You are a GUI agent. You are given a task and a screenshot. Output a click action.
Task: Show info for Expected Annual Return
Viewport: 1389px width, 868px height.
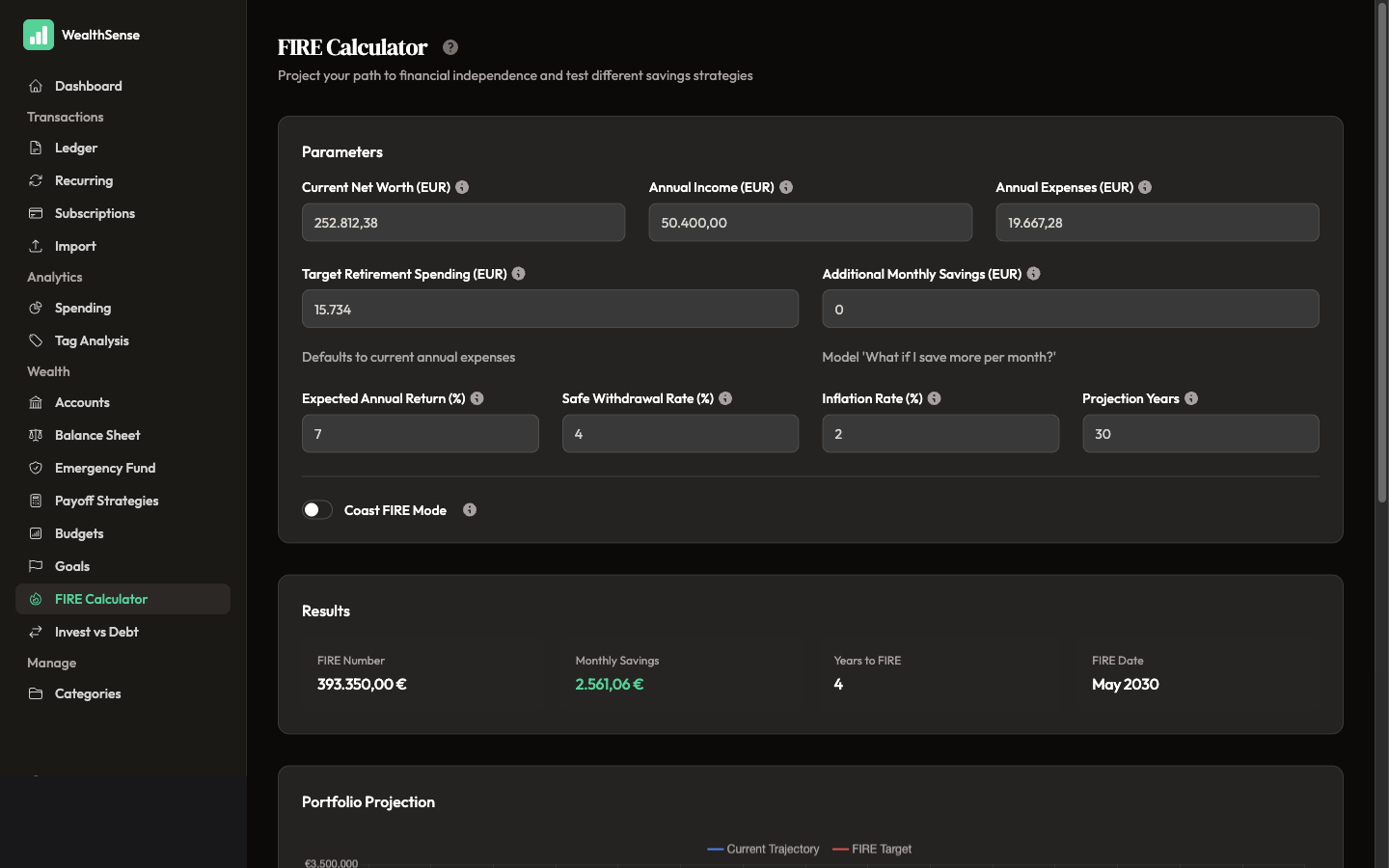tap(477, 398)
